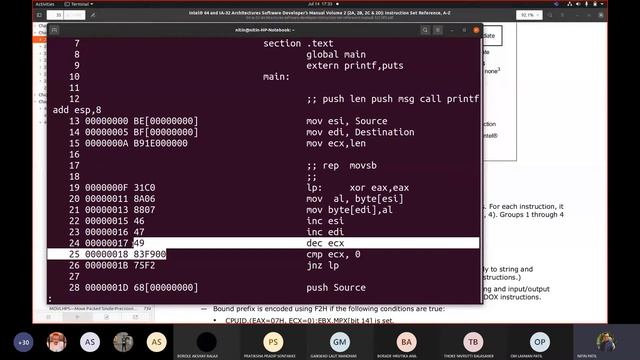
Task: Select the TB participant avatar
Action: click(473, 342)
